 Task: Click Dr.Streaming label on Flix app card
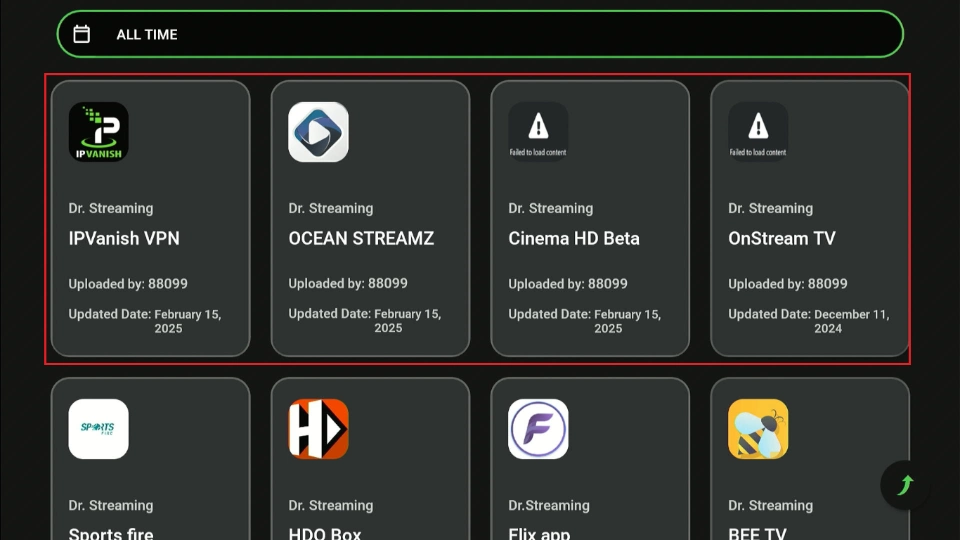pos(549,505)
